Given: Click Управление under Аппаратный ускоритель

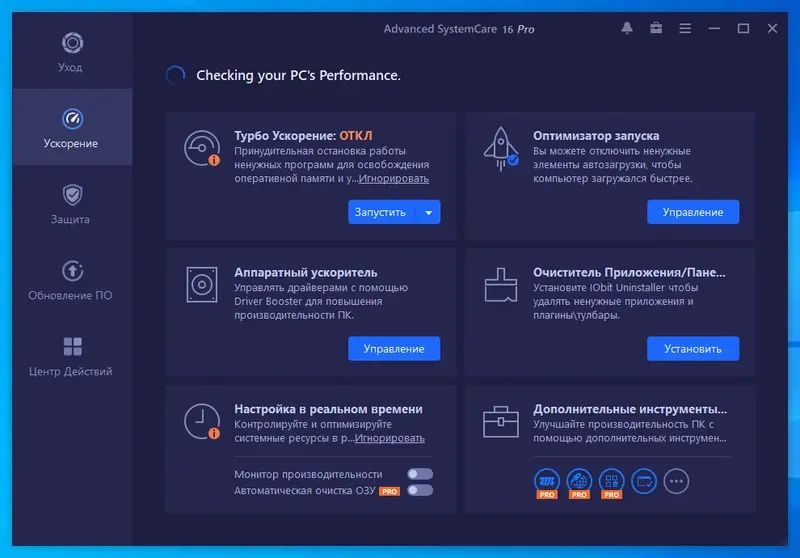Looking at the screenshot, I should coord(394,349).
